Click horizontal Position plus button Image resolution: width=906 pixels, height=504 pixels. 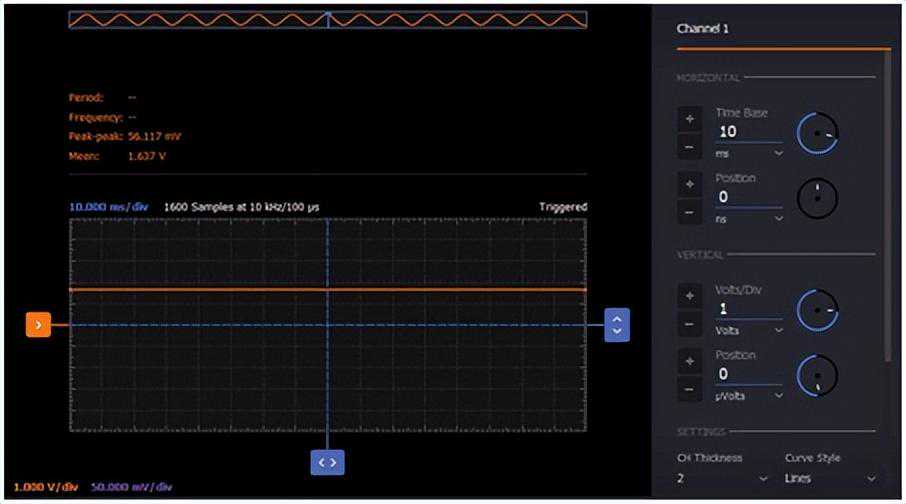coord(689,184)
